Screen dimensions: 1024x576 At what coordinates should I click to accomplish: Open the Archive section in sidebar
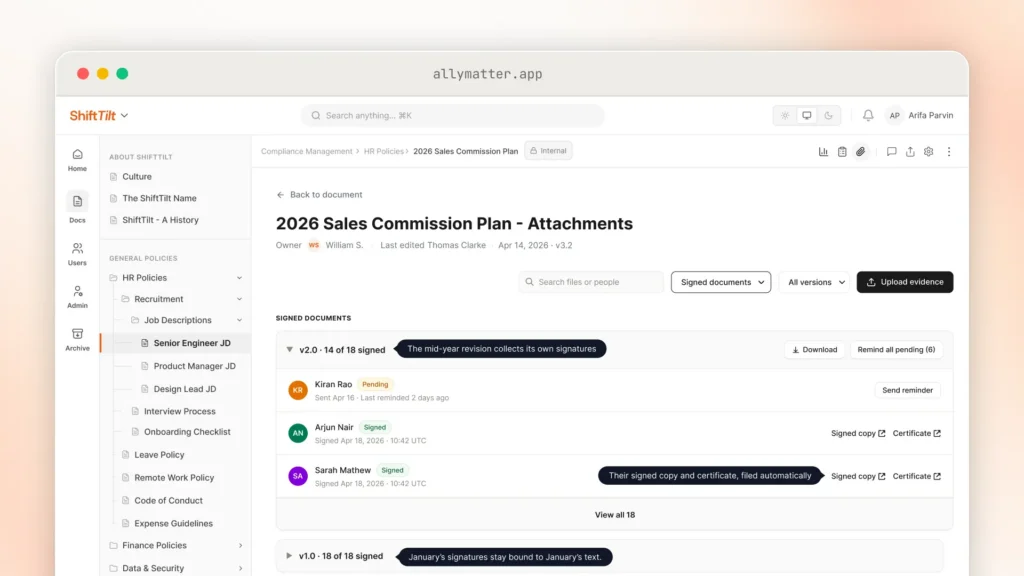77,340
